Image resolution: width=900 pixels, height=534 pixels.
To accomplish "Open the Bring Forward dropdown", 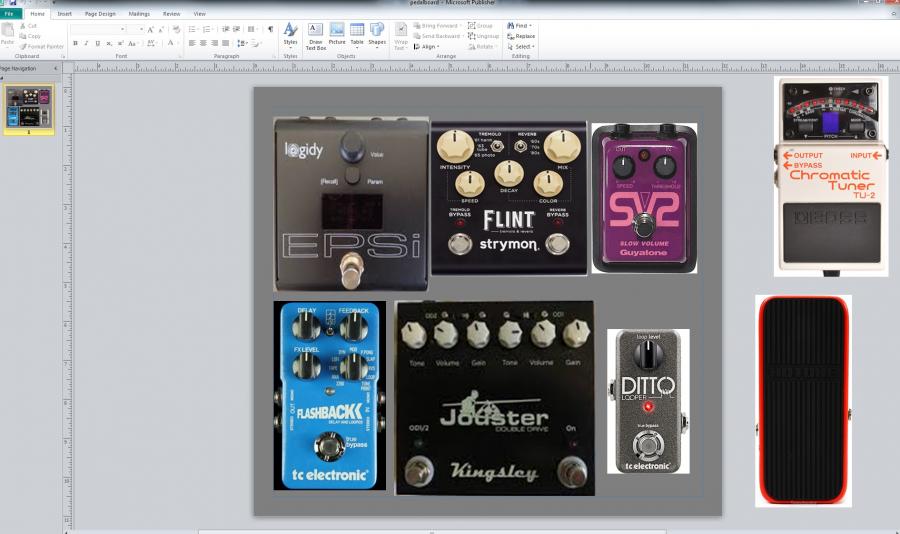I will [x=438, y=26].
